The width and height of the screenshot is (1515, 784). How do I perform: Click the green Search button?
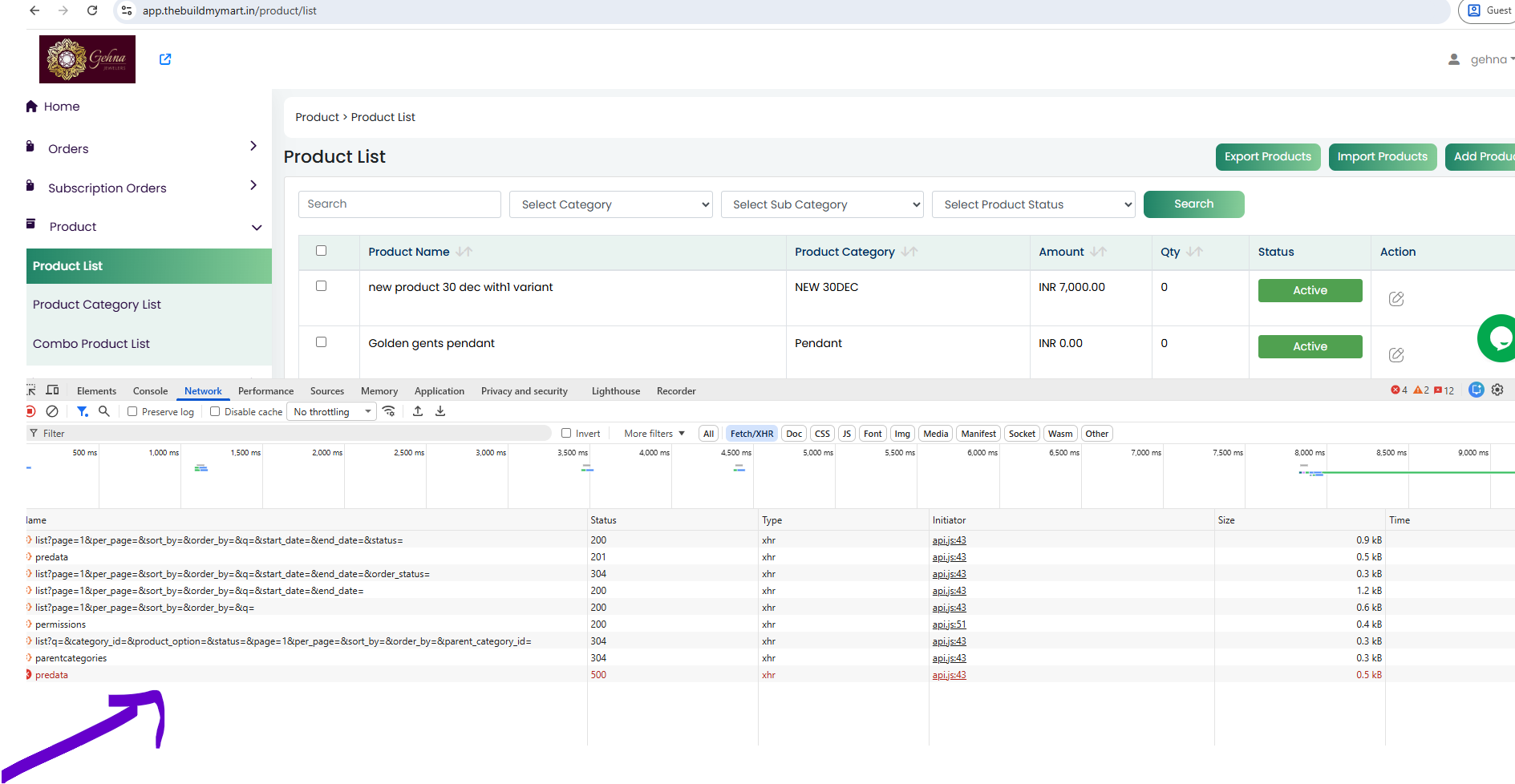(1193, 204)
